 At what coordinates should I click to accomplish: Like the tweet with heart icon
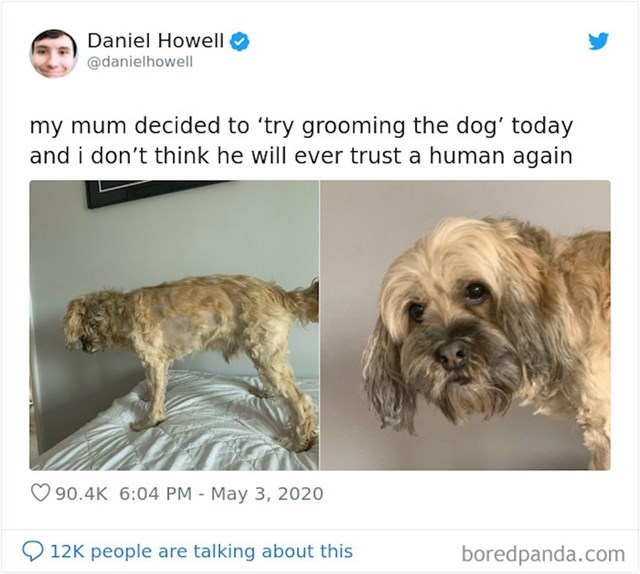pyautogui.click(x=40, y=493)
